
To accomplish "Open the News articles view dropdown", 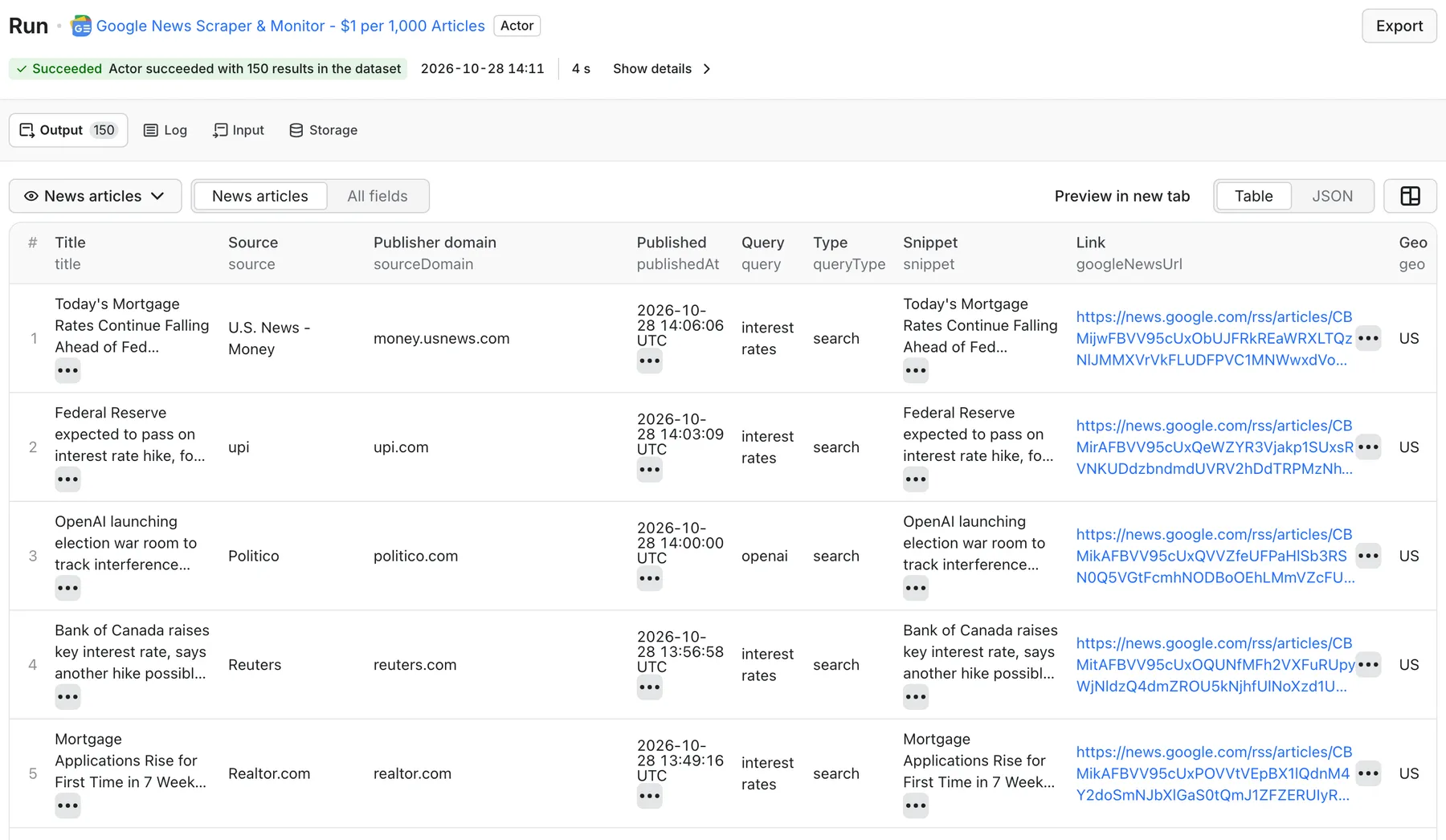I will [95, 196].
